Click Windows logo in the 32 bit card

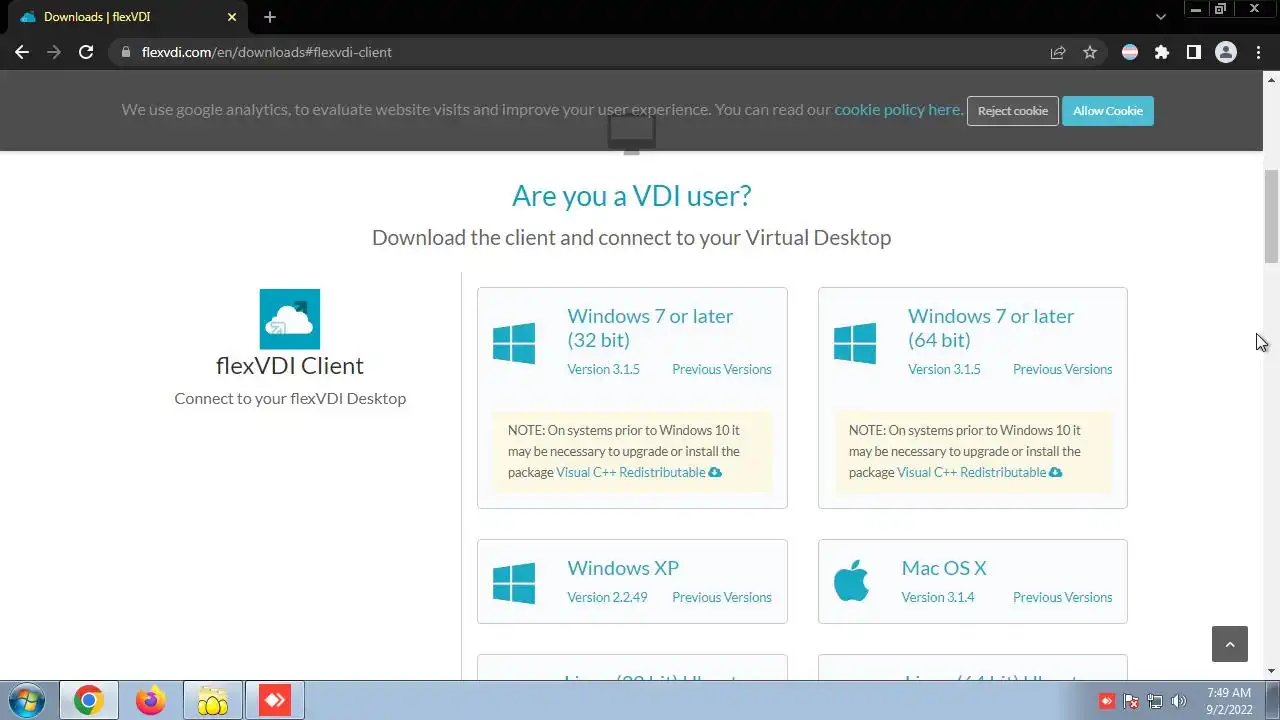click(514, 343)
